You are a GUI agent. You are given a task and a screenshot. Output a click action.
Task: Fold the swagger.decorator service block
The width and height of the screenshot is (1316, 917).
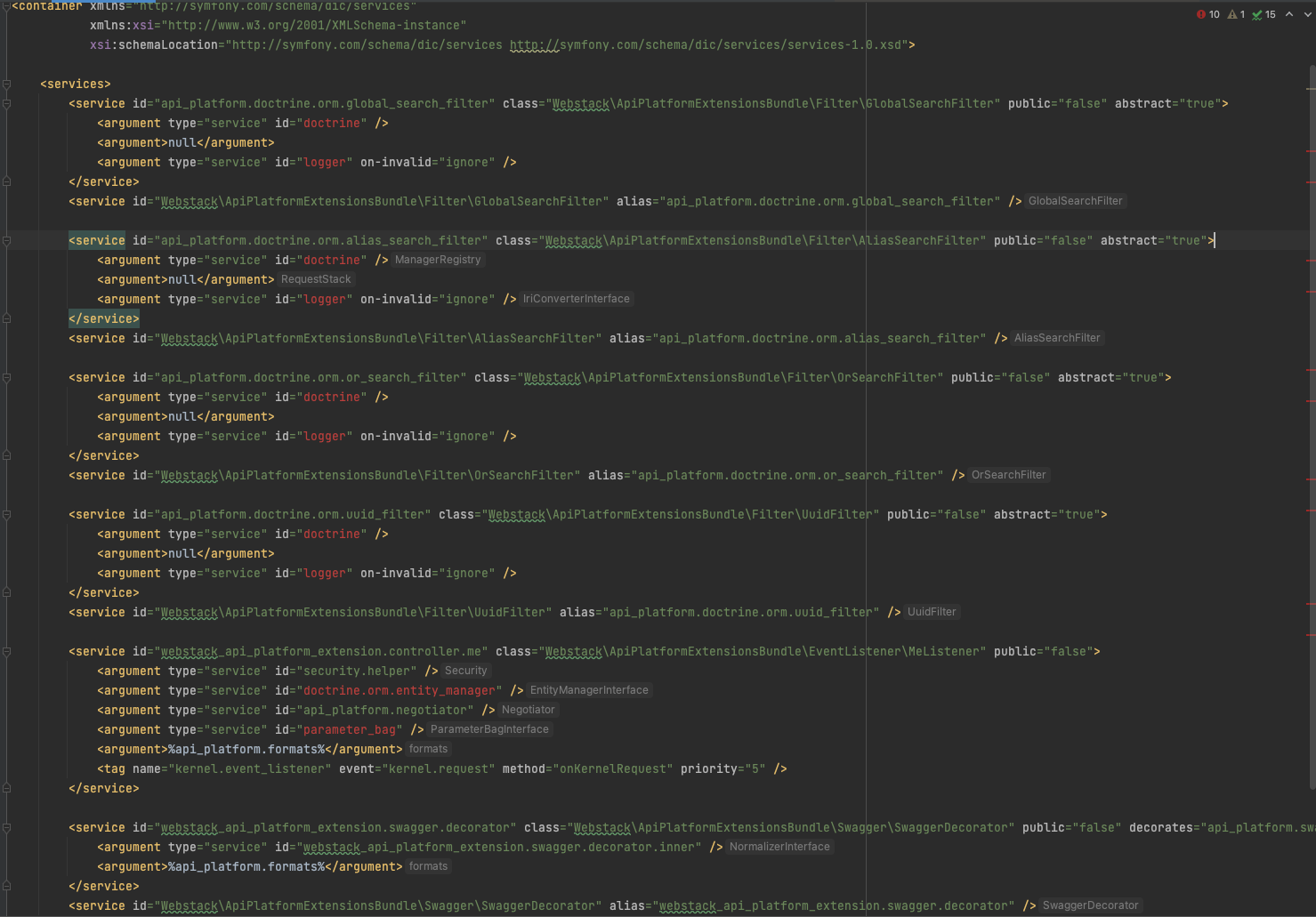click(6, 828)
